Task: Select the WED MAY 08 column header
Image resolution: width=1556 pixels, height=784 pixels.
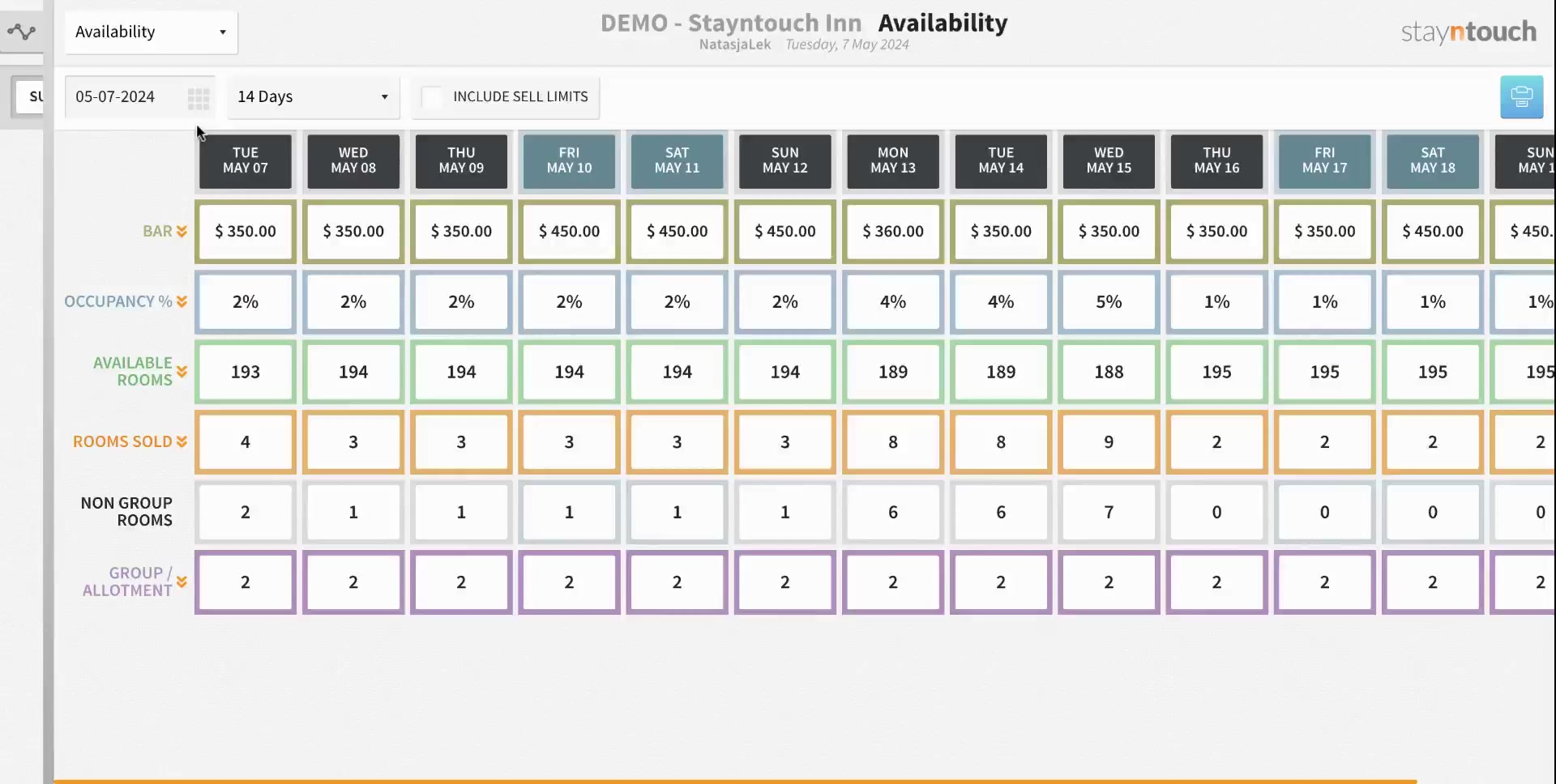Action: click(x=353, y=161)
